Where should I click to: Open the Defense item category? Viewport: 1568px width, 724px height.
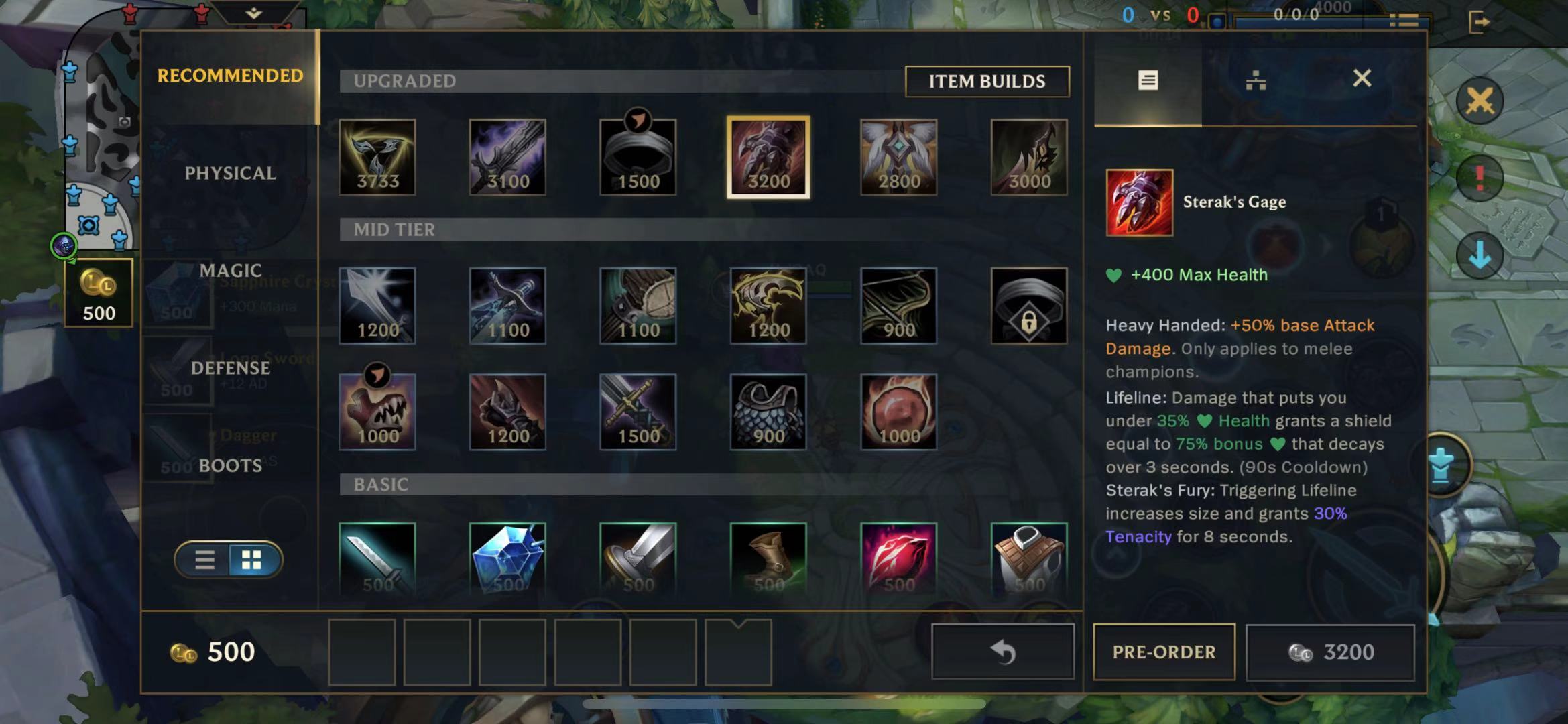[230, 368]
